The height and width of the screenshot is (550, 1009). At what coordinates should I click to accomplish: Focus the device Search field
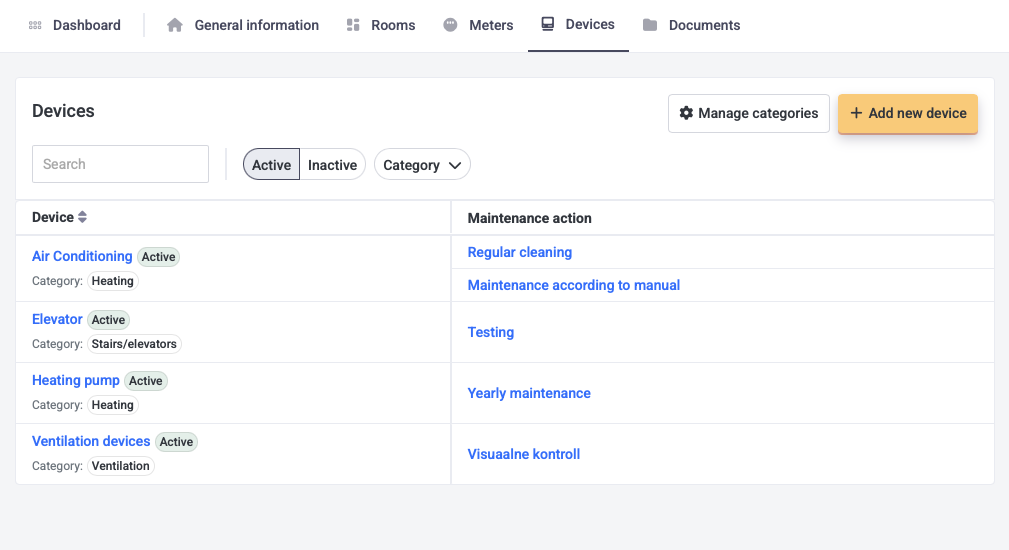pos(120,164)
